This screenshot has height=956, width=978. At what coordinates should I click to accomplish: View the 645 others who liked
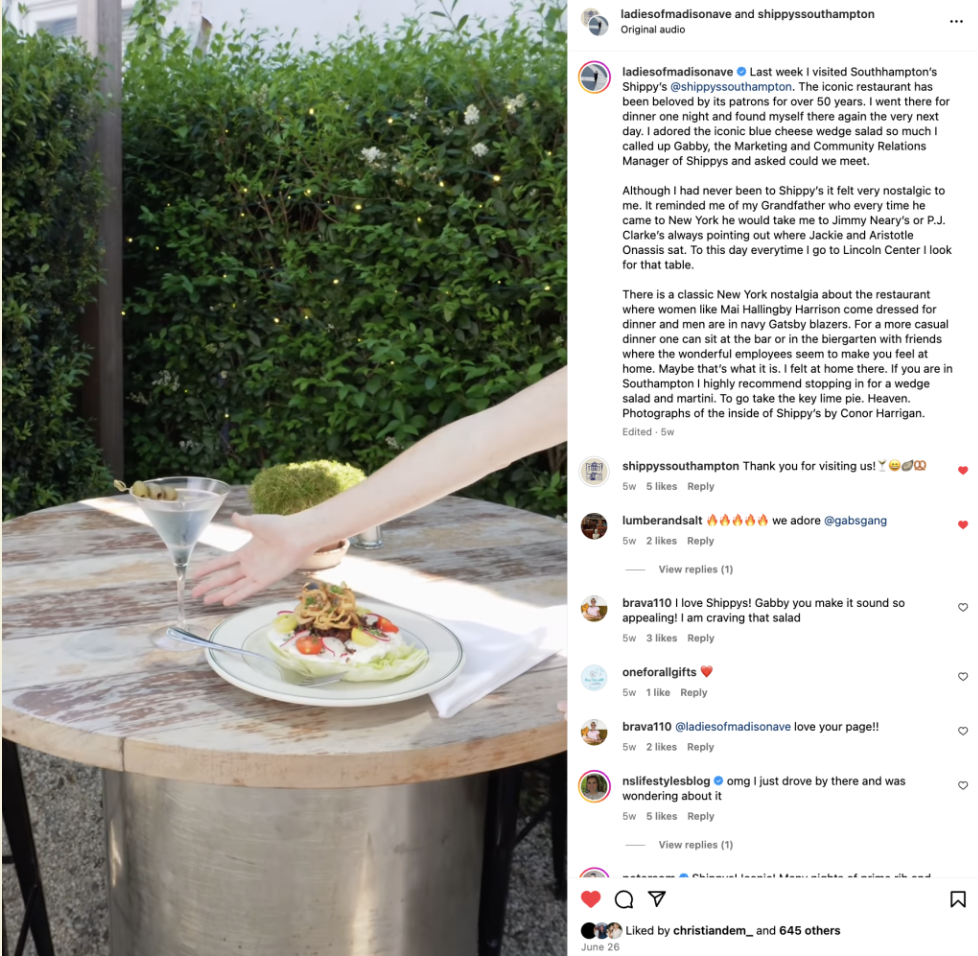click(x=809, y=930)
